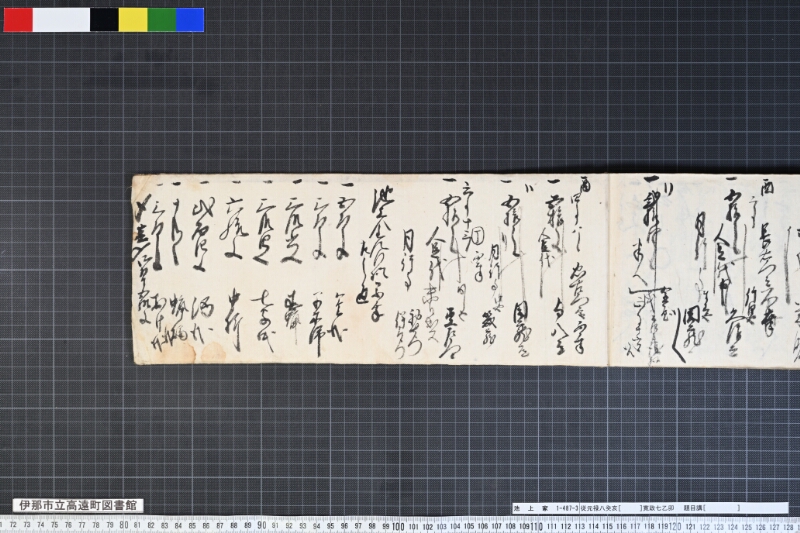Click the 酉 character on the left manuscript sheet

[585, 184]
